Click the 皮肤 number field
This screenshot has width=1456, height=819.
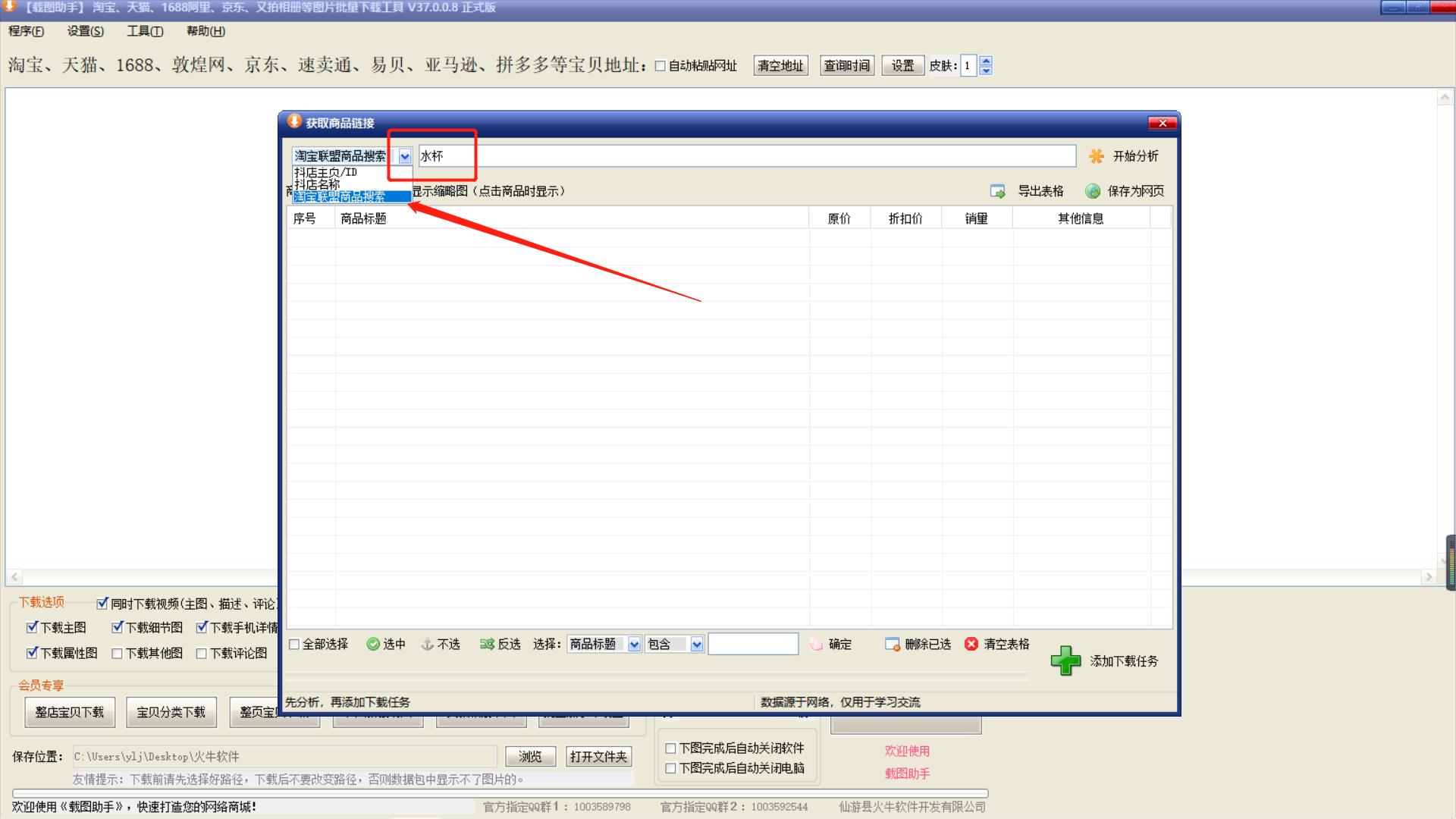[968, 66]
